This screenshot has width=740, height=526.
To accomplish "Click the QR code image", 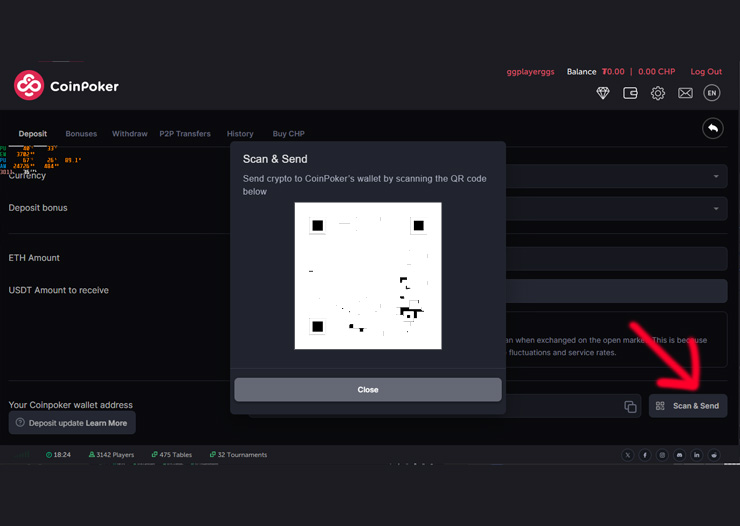I will 368,276.
